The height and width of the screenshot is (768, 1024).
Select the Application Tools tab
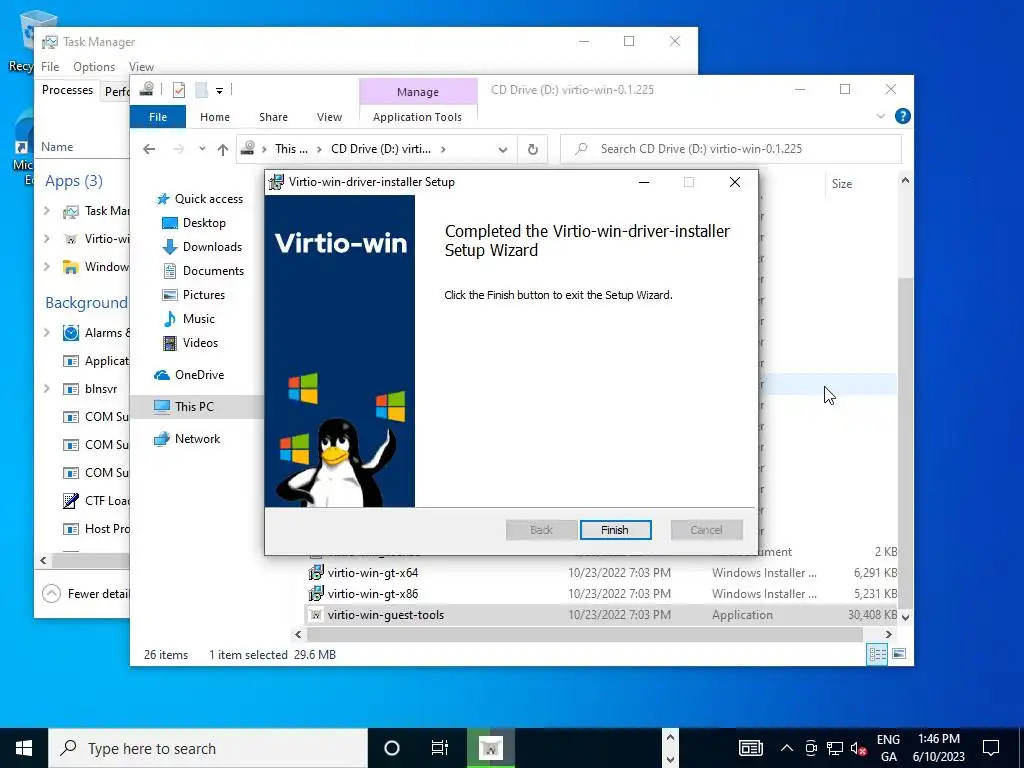point(417,117)
